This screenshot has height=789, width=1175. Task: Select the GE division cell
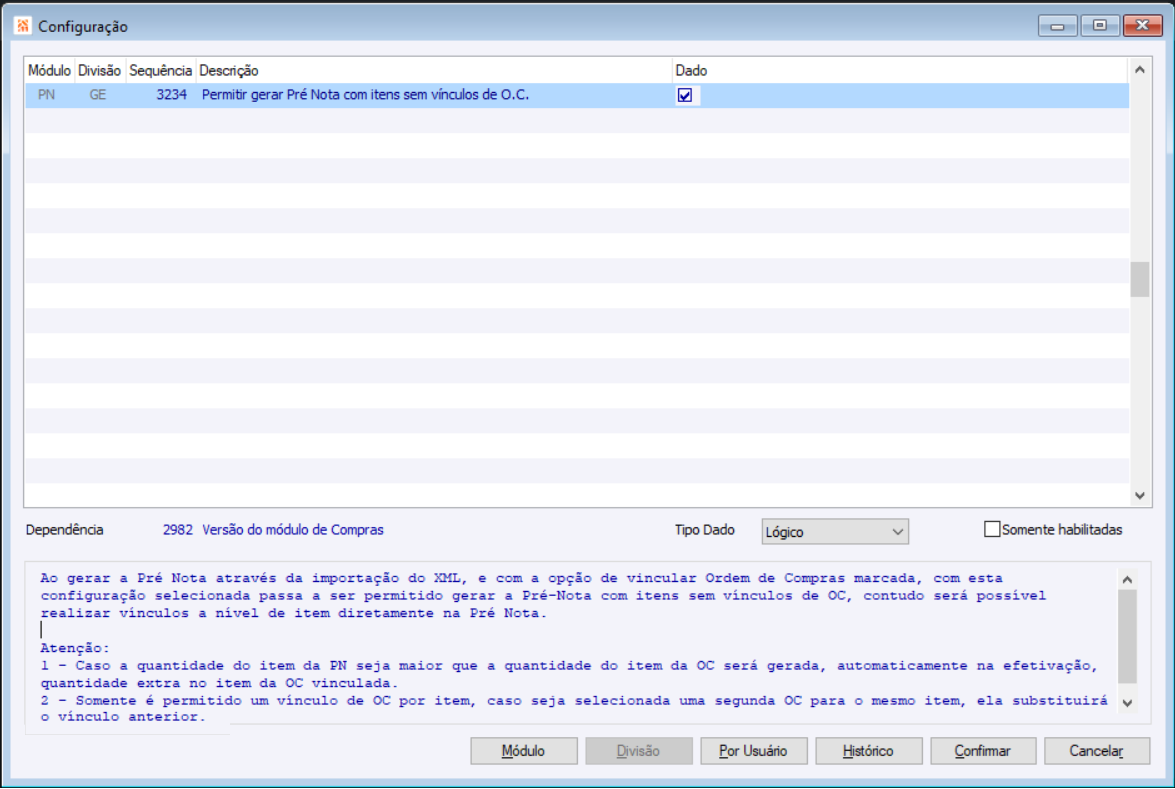pyautogui.click(x=98, y=95)
